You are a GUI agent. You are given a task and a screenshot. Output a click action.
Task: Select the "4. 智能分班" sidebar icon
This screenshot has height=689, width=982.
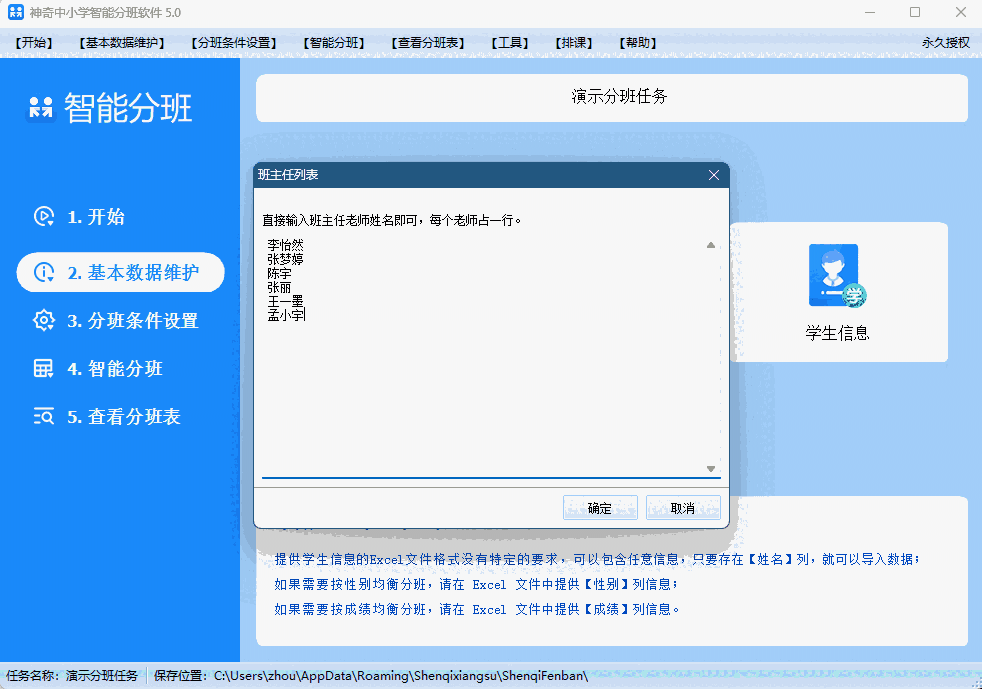(x=43, y=369)
